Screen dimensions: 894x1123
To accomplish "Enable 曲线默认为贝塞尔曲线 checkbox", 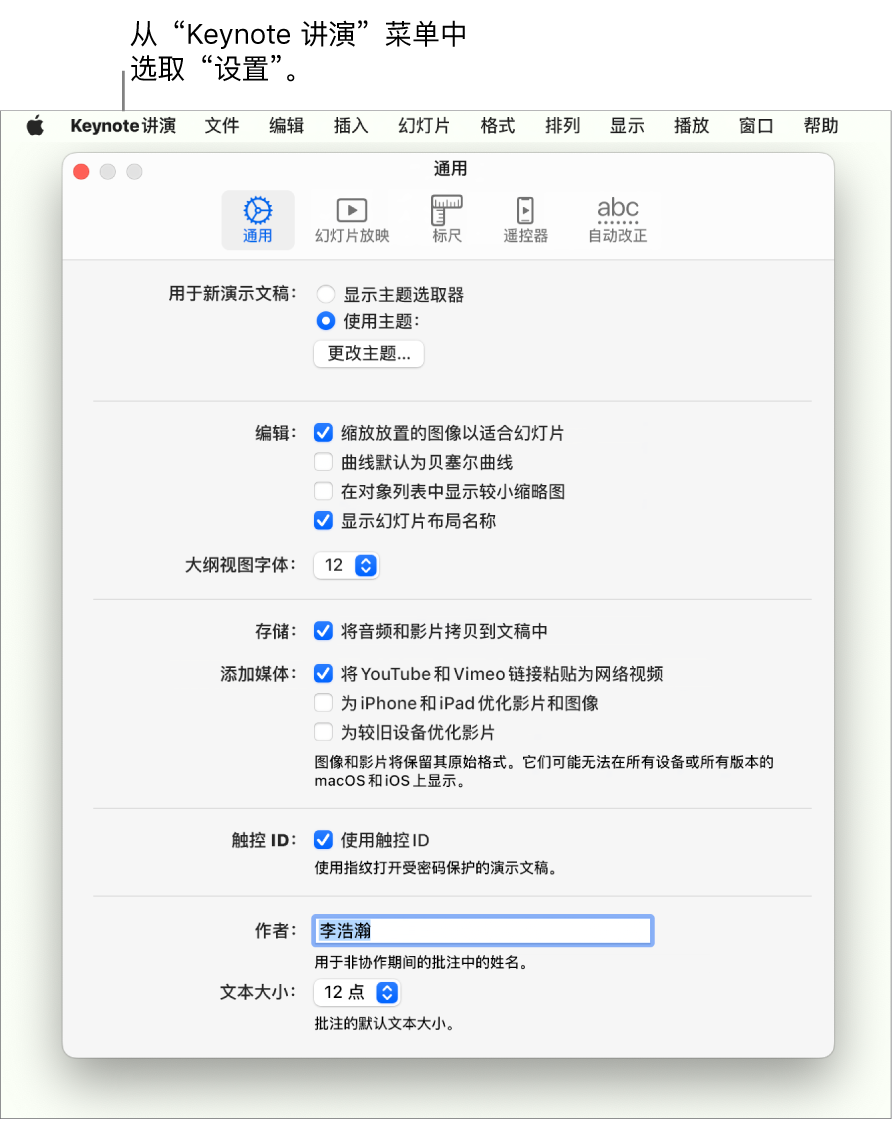I will (x=324, y=462).
